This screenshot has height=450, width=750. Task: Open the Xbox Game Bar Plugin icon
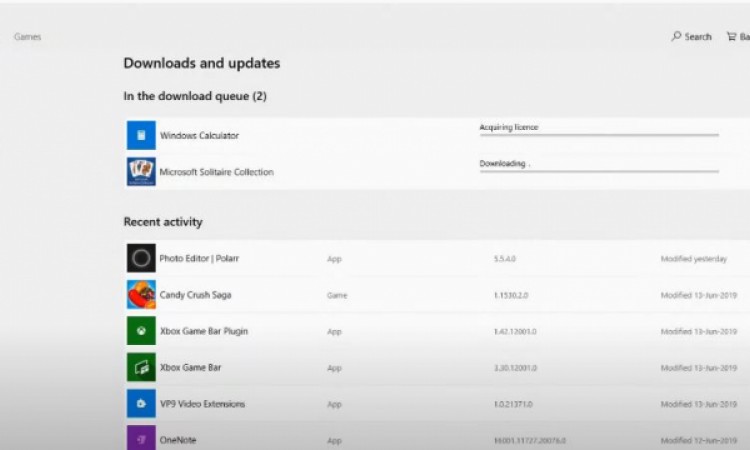click(x=141, y=331)
